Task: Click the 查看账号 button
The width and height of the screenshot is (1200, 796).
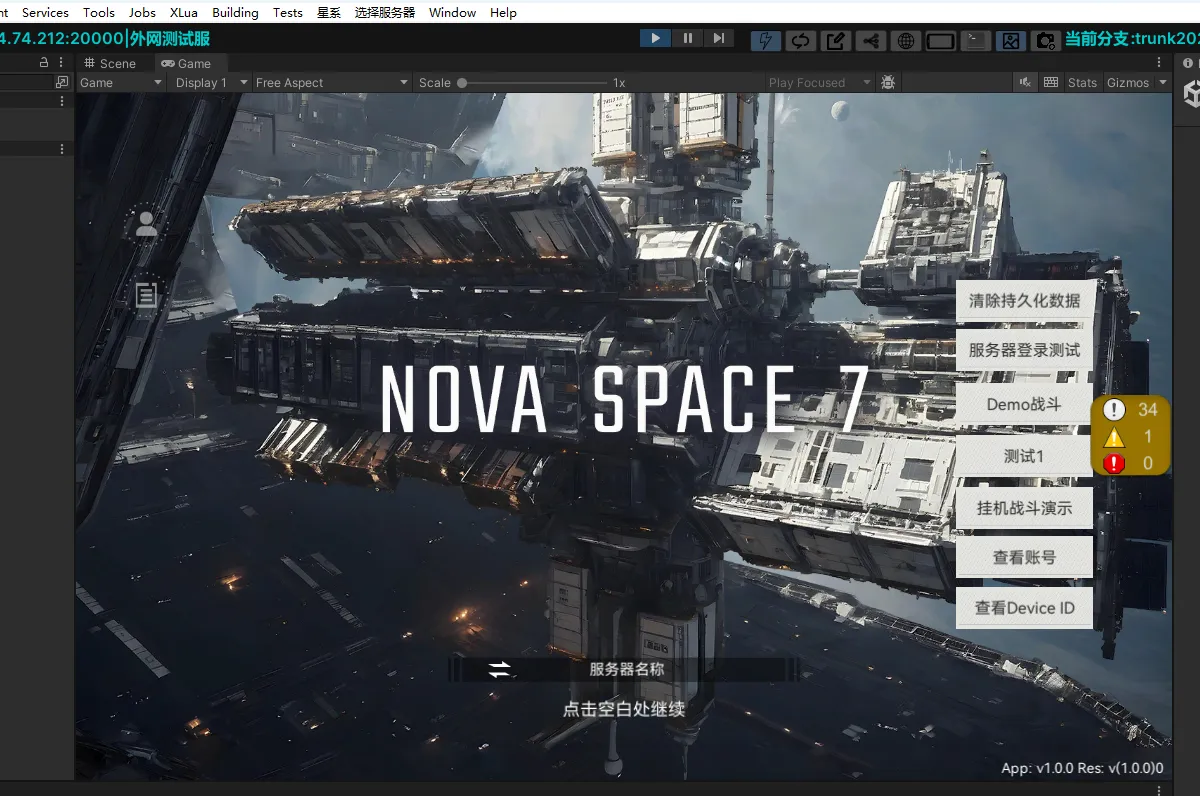Action: click(x=1025, y=557)
